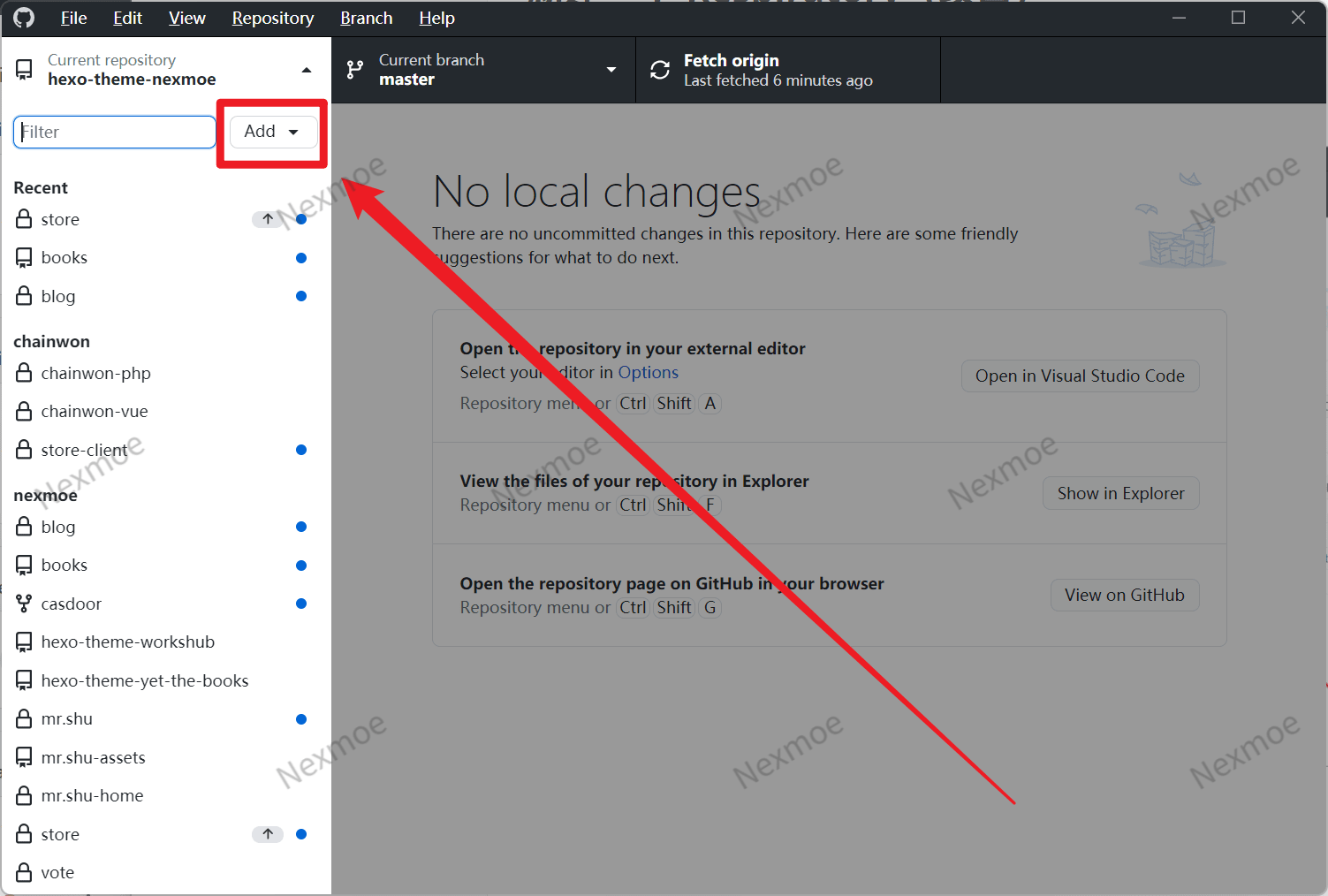Screen dimensions: 1328x896
Task: Click the branch icon next to Current branch
Action: 355,70
